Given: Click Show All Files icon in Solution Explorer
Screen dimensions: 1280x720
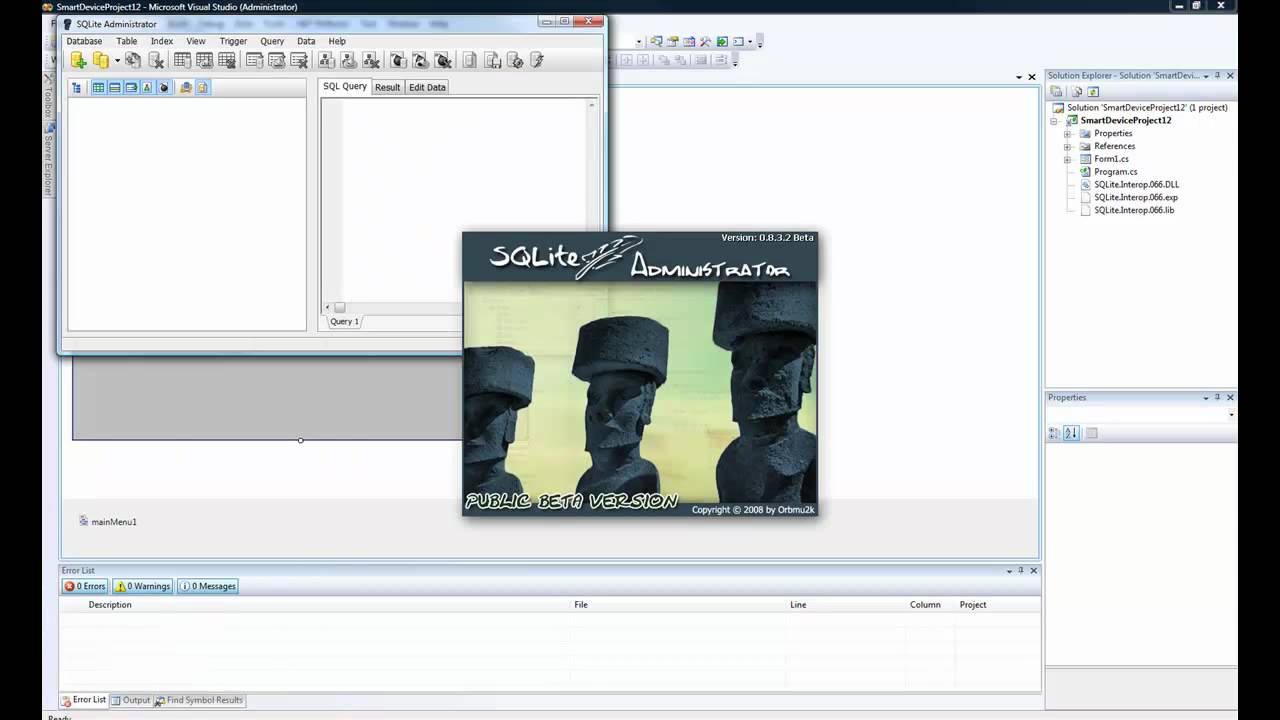Looking at the screenshot, I should [x=1075, y=92].
